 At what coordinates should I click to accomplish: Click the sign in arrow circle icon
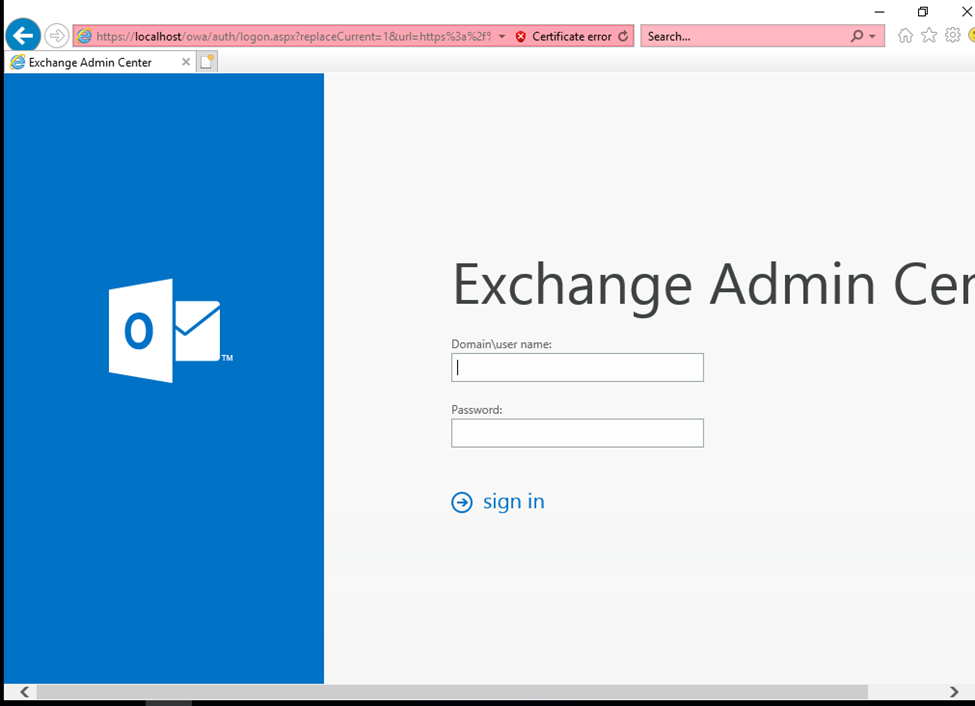coord(462,502)
